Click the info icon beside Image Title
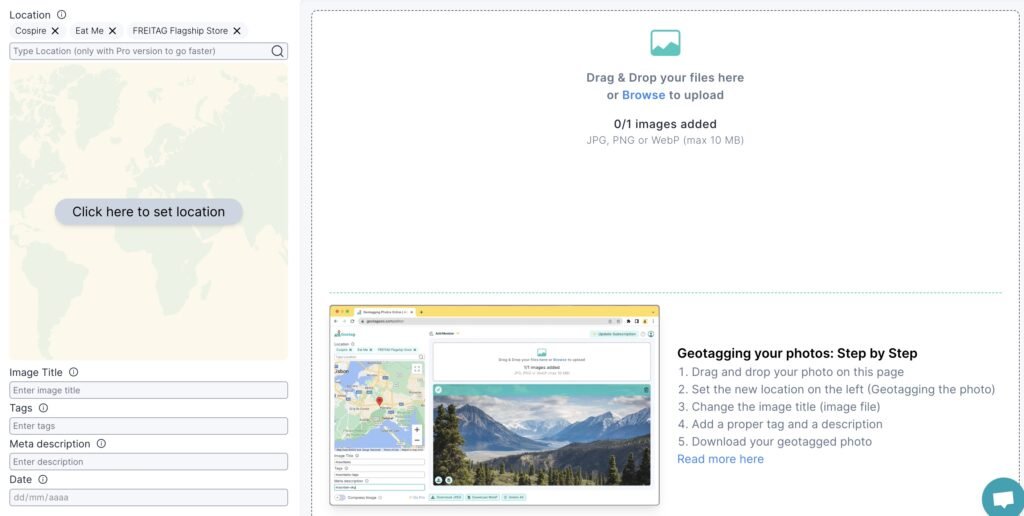 point(74,372)
